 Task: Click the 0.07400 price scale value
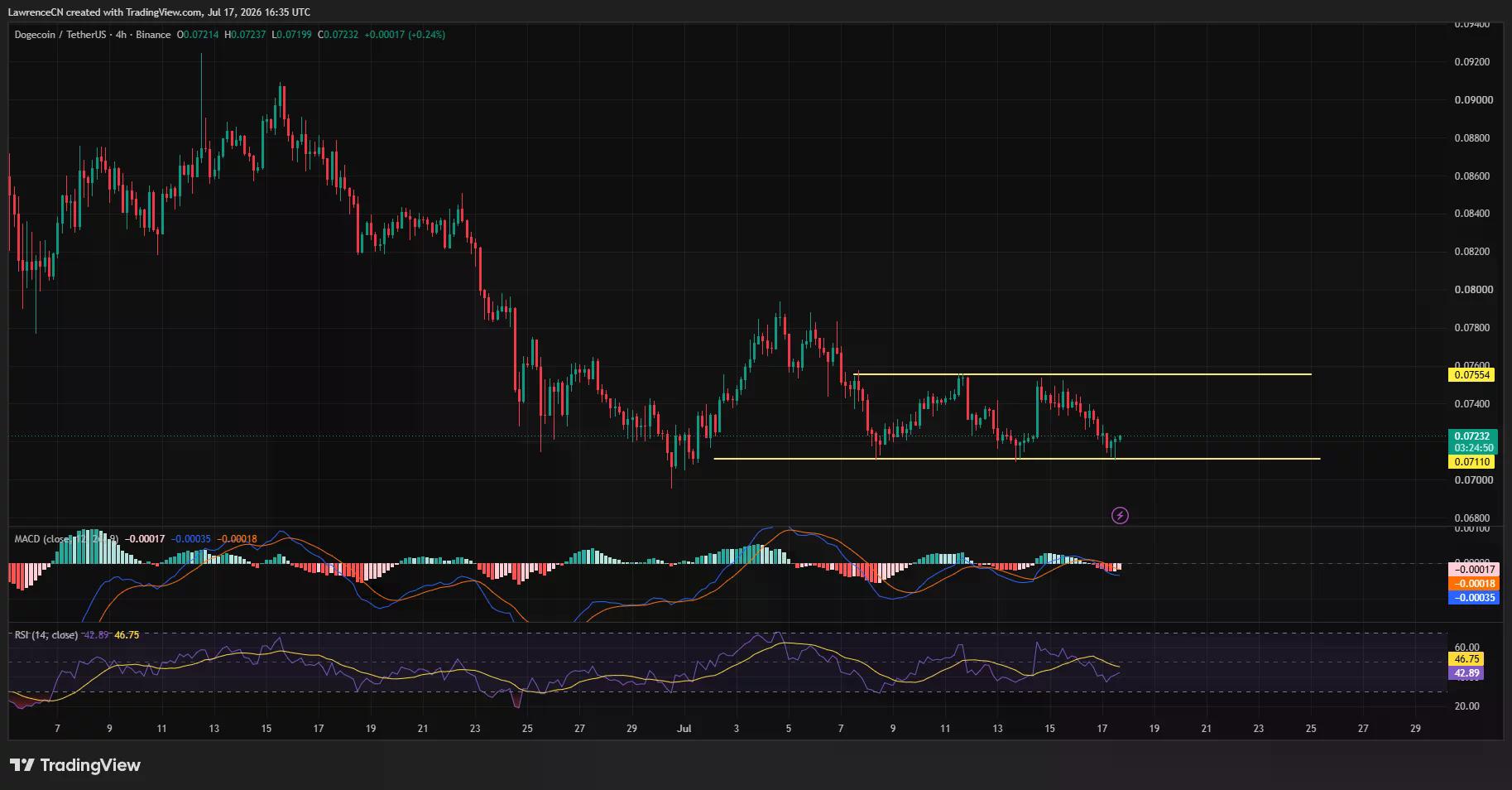[1472, 404]
